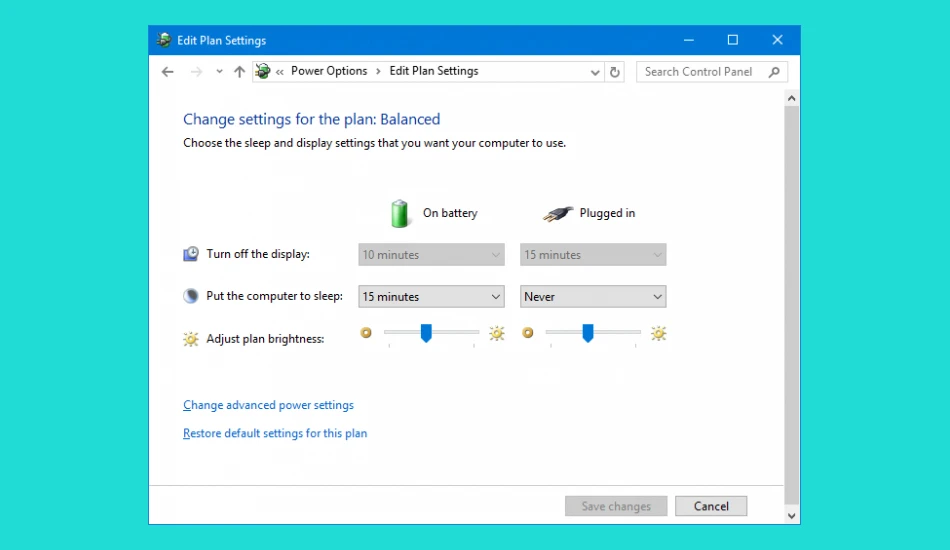The height and width of the screenshot is (550, 950).
Task: Click the Cancel button
Action: point(711,506)
